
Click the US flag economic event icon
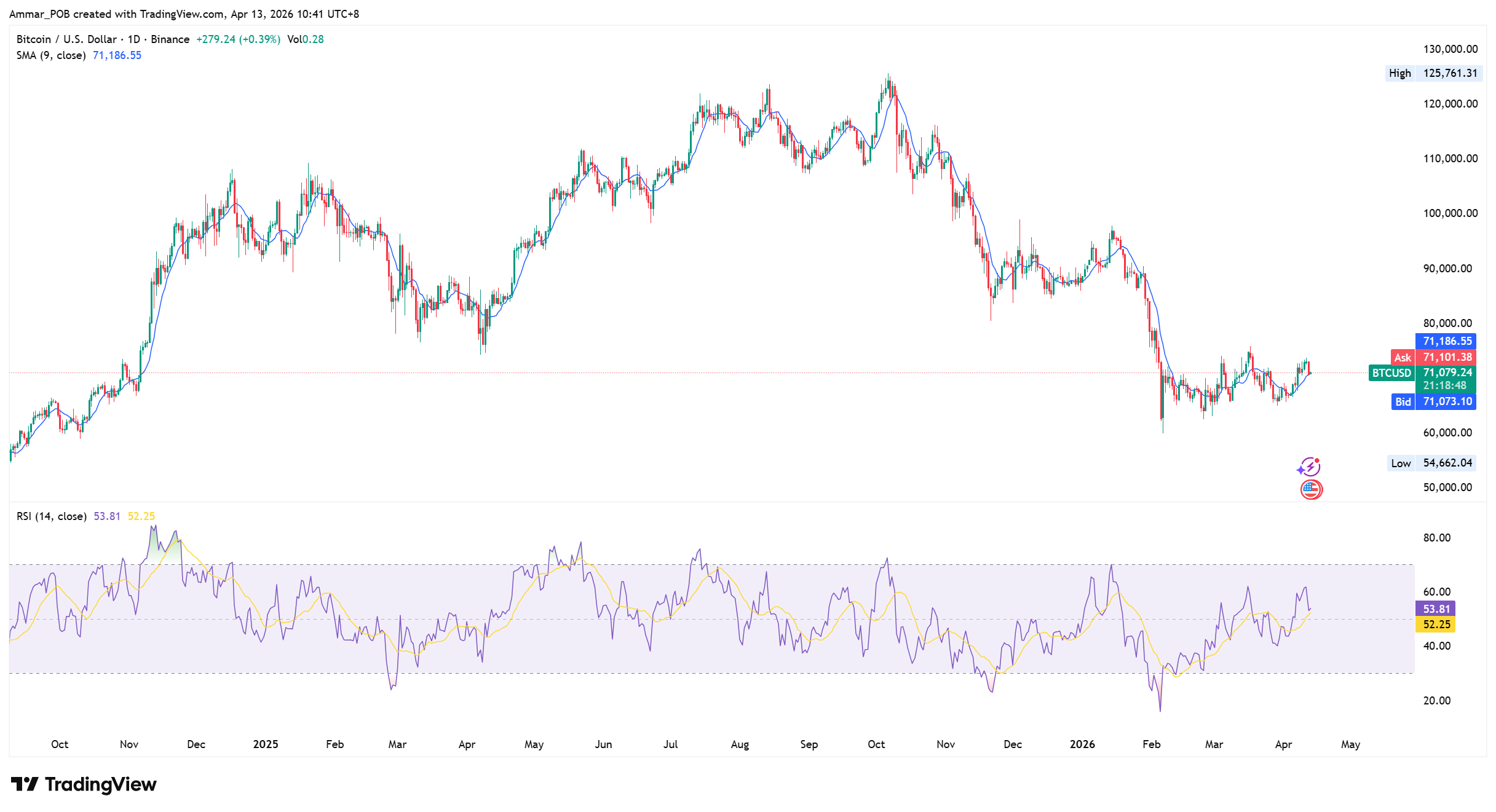[1311, 489]
